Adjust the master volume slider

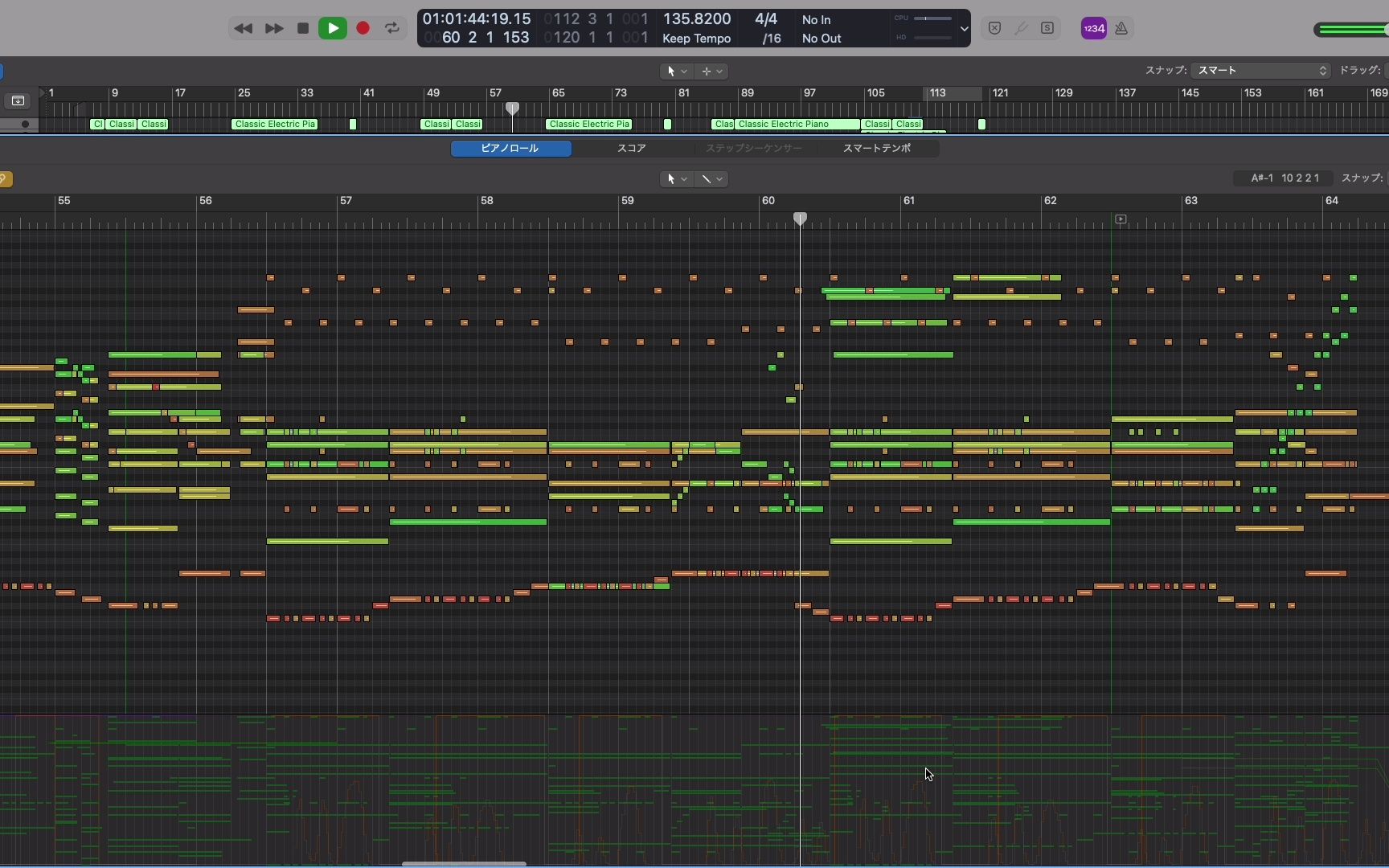pyautogui.click(x=1350, y=30)
